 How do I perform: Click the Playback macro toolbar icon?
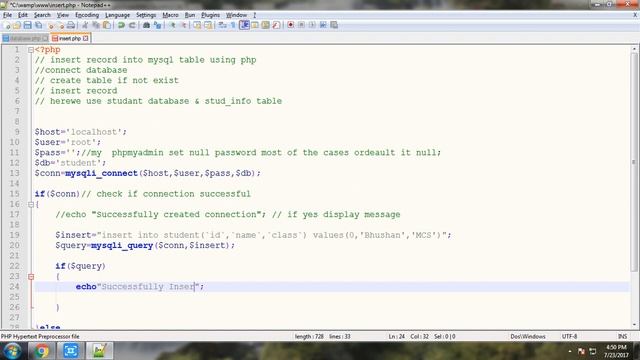[x=312, y=25]
